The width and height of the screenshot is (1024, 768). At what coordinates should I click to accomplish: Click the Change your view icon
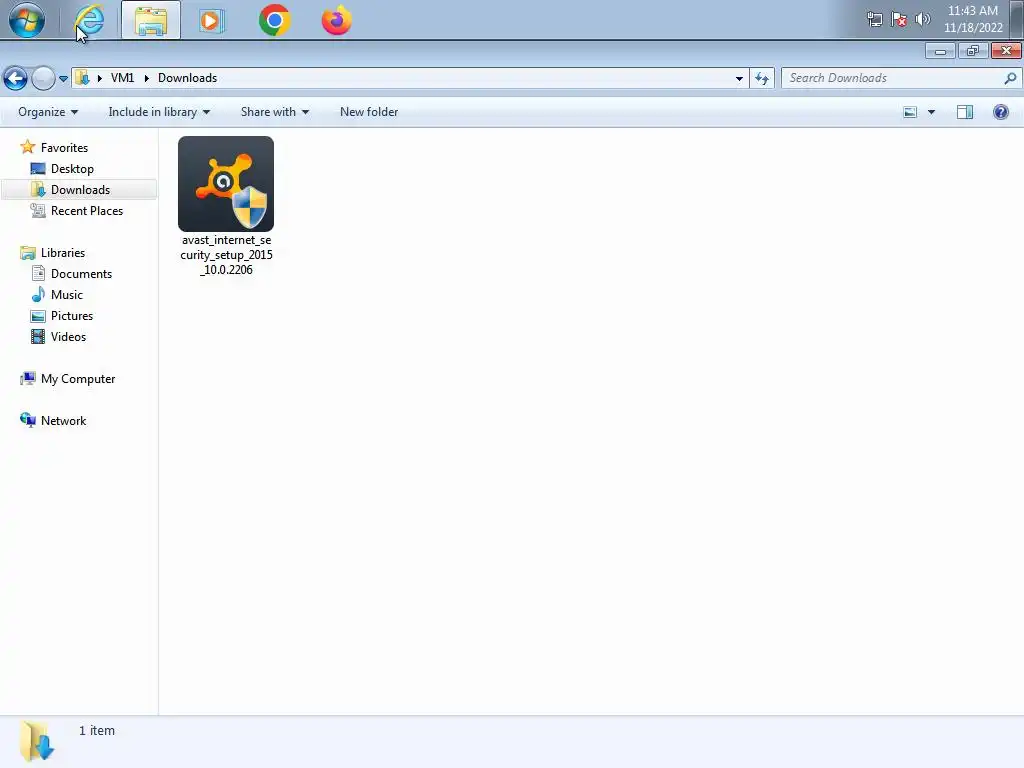click(910, 112)
